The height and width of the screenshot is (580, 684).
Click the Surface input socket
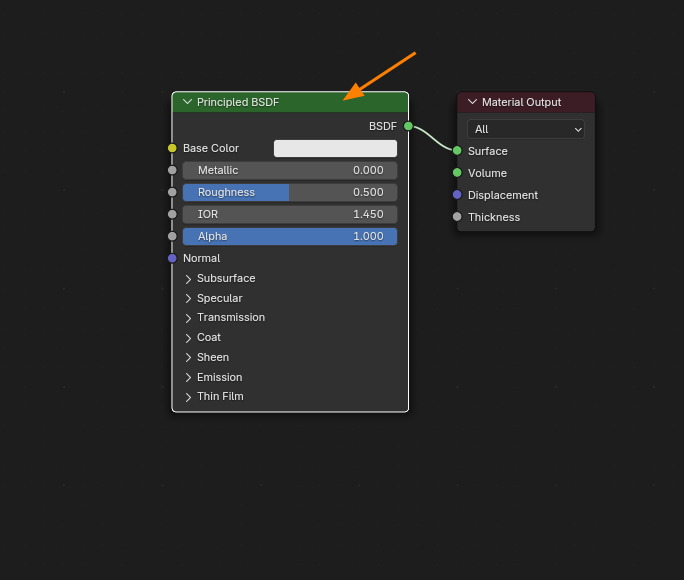pyautogui.click(x=457, y=150)
